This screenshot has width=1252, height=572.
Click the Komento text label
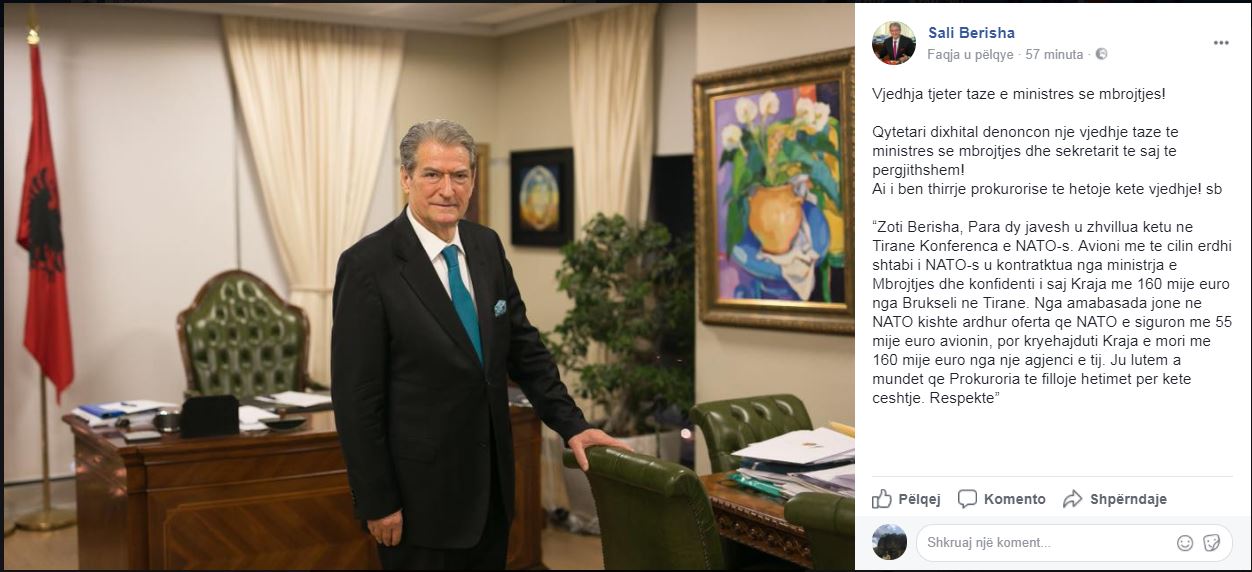pyautogui.click(x=1014, y=499)
